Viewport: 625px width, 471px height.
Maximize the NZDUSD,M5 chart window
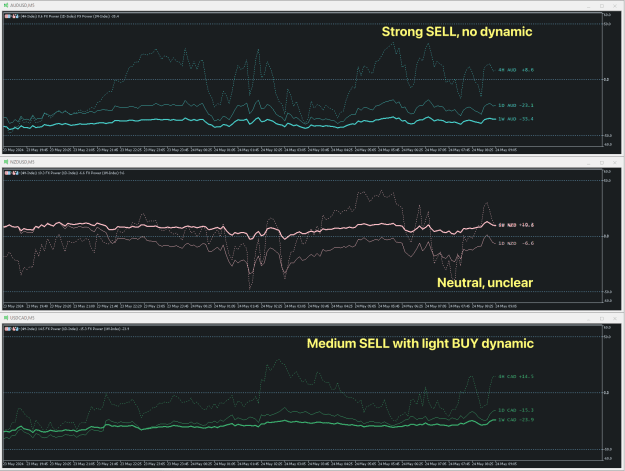602,163
